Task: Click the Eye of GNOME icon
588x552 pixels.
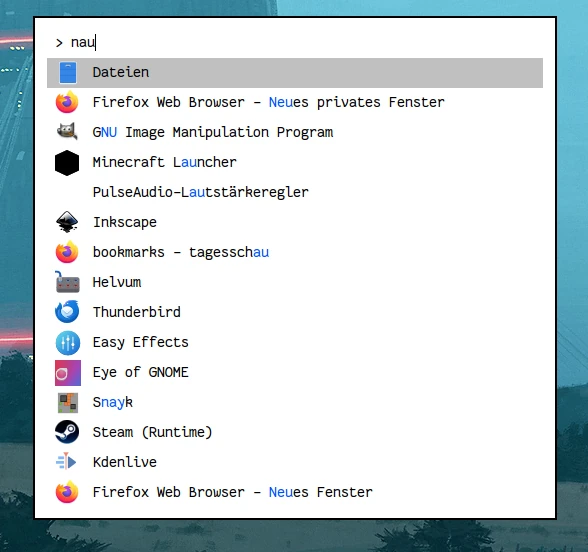Action: click(x=68, y=373)
